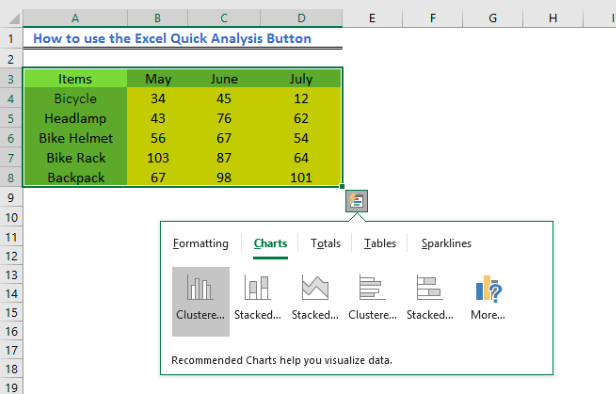The image size is (616, 394).
Task: Select column F header
Action: point(433,18)
